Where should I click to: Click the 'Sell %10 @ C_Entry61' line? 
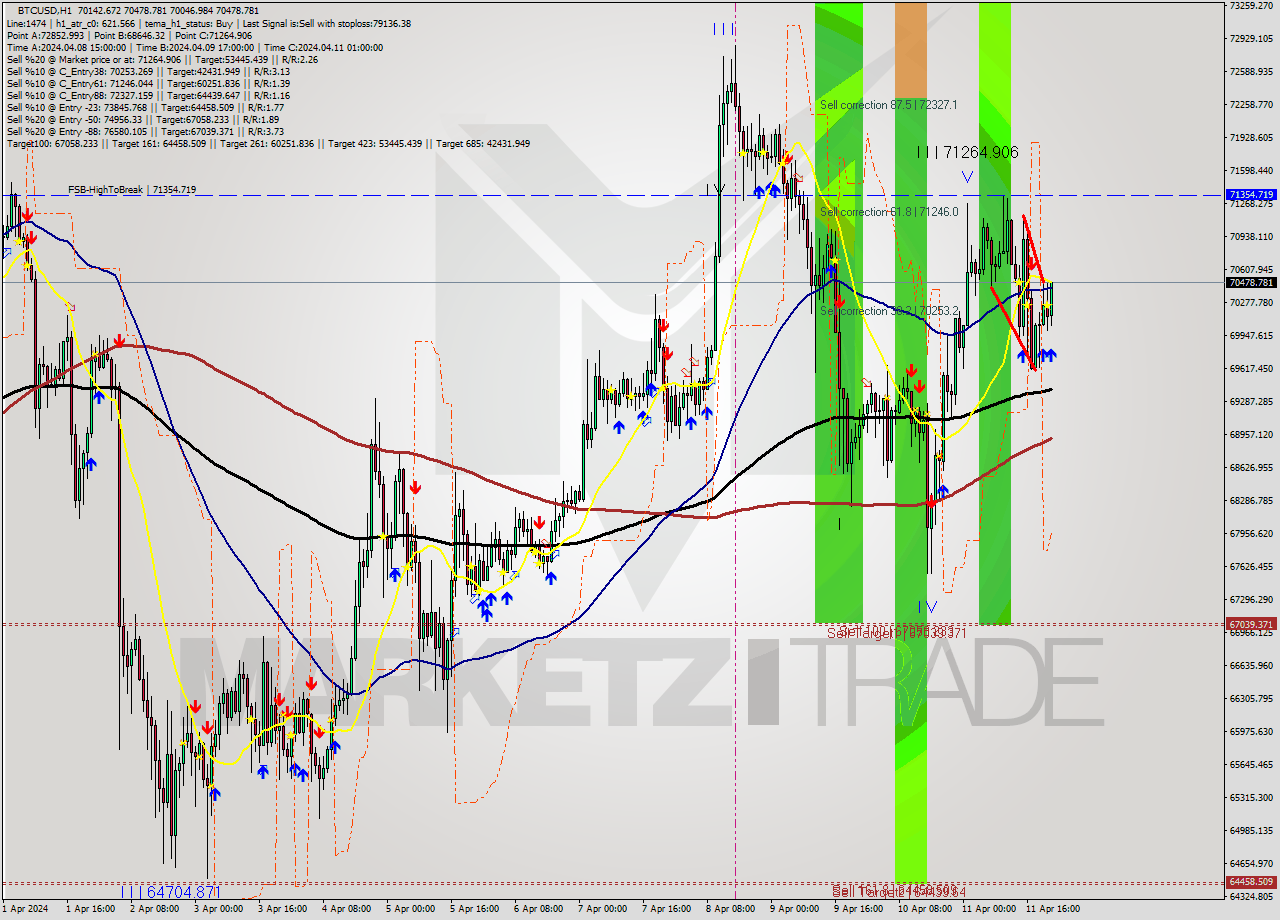click(x=148, y=83)
